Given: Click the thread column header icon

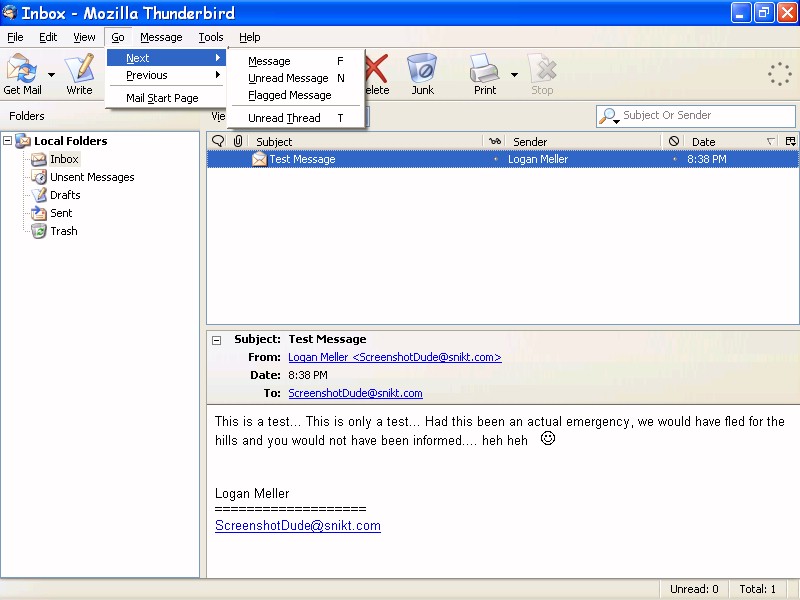Looking at the screenshot, I should click(x=218, y=141).
